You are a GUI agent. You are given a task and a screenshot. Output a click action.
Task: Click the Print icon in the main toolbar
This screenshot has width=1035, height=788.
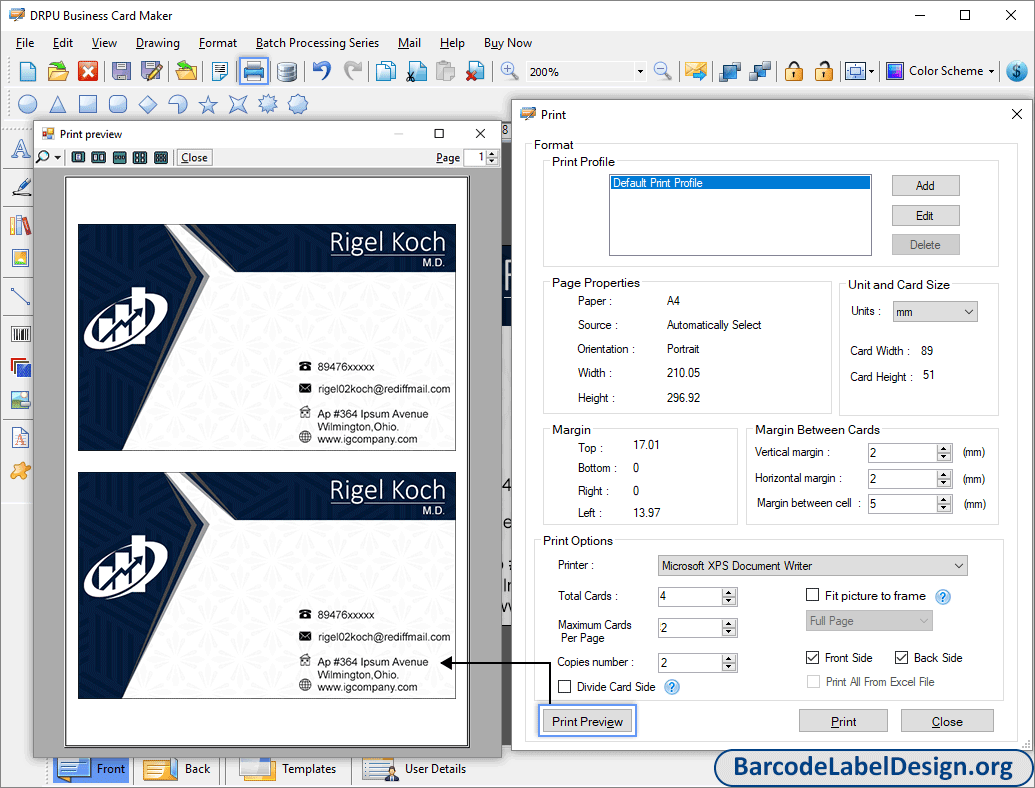253,71
